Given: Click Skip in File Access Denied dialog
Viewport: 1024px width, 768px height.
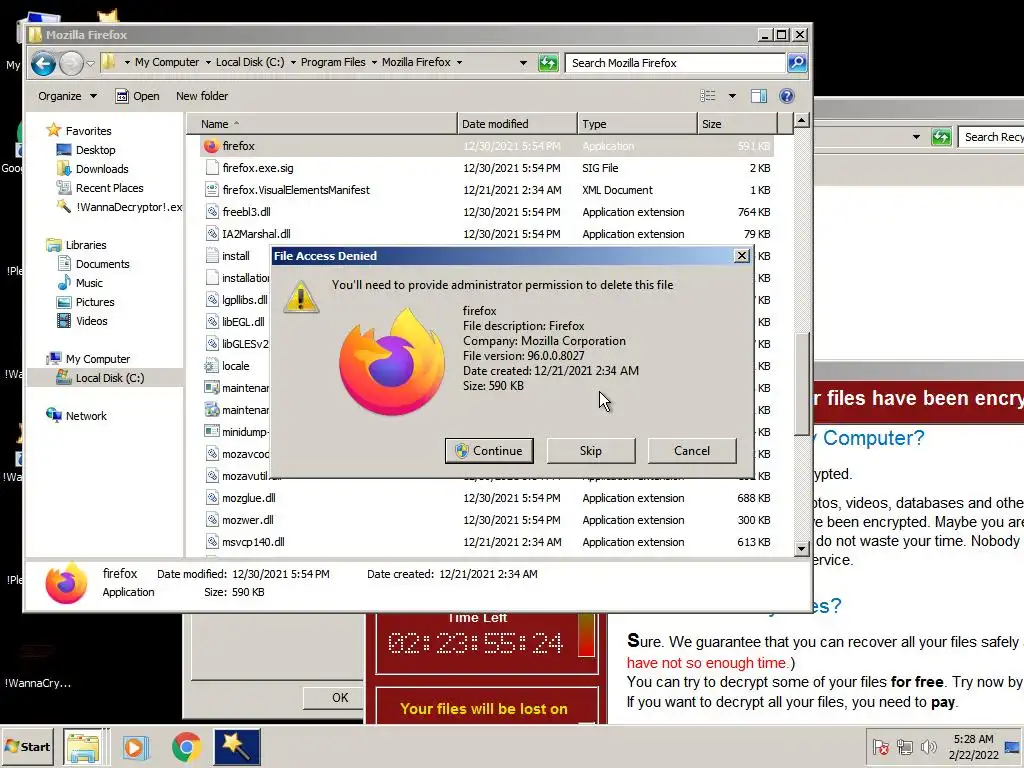Looking at the screenshot, I should click(590, 451).
